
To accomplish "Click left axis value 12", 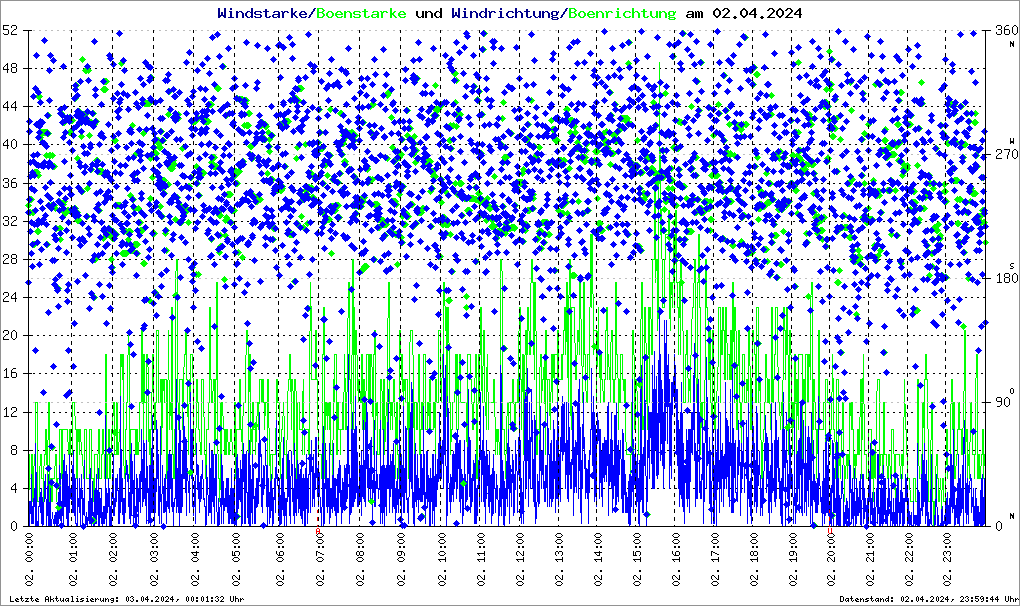I will tap(10, 412).
